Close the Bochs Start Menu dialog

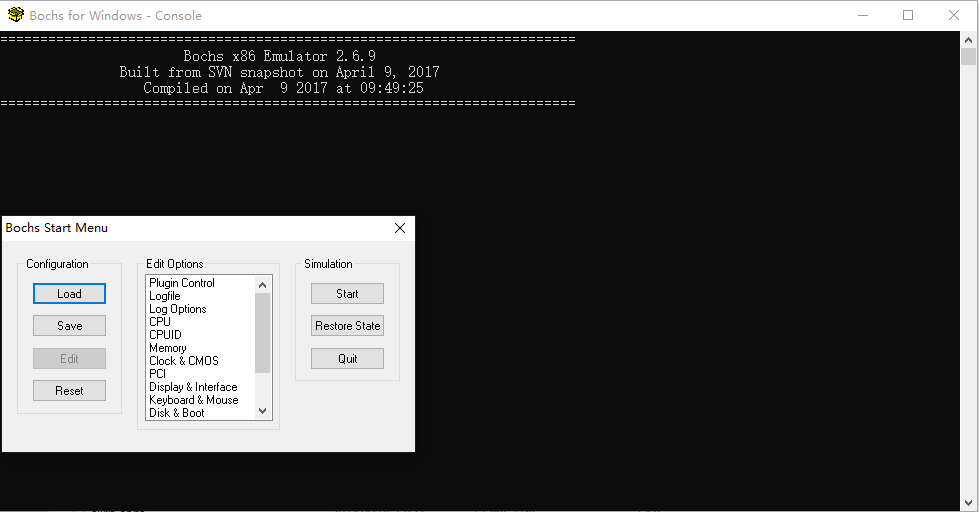pos(400,229)
